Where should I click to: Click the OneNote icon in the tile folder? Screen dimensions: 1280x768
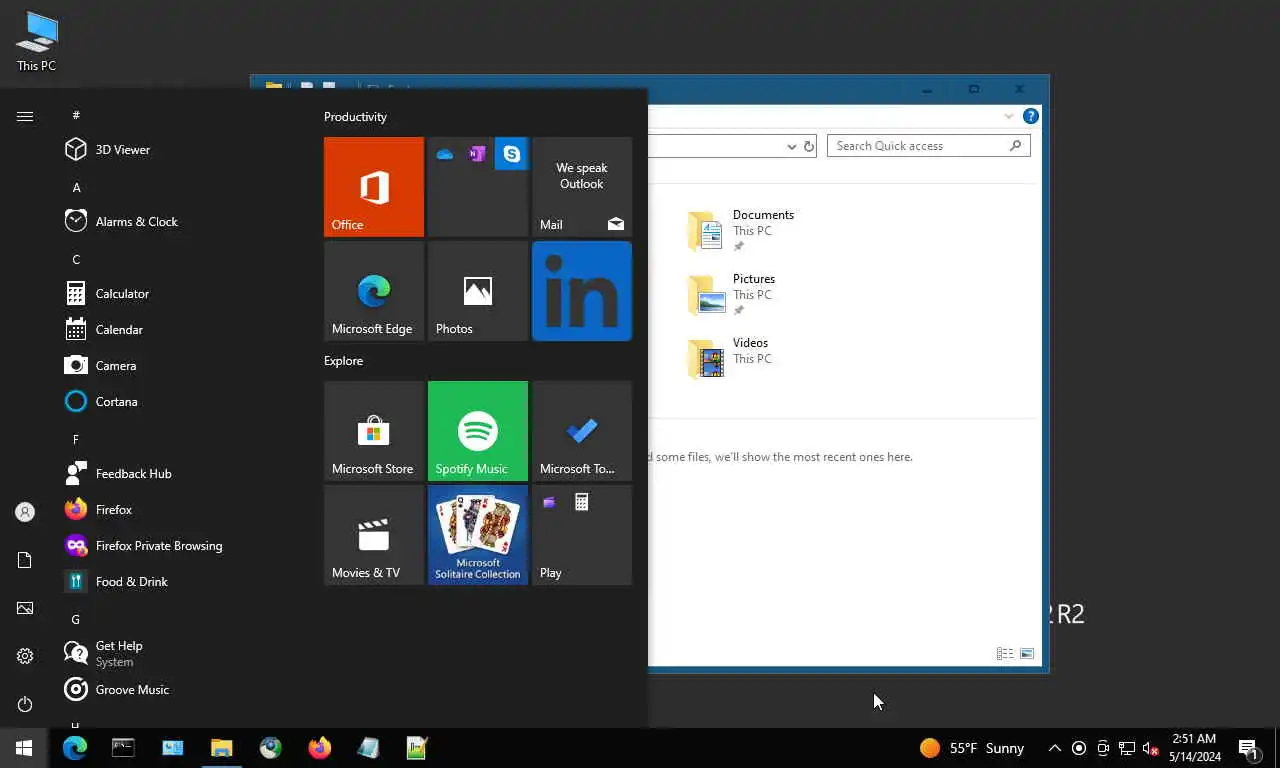478,154
